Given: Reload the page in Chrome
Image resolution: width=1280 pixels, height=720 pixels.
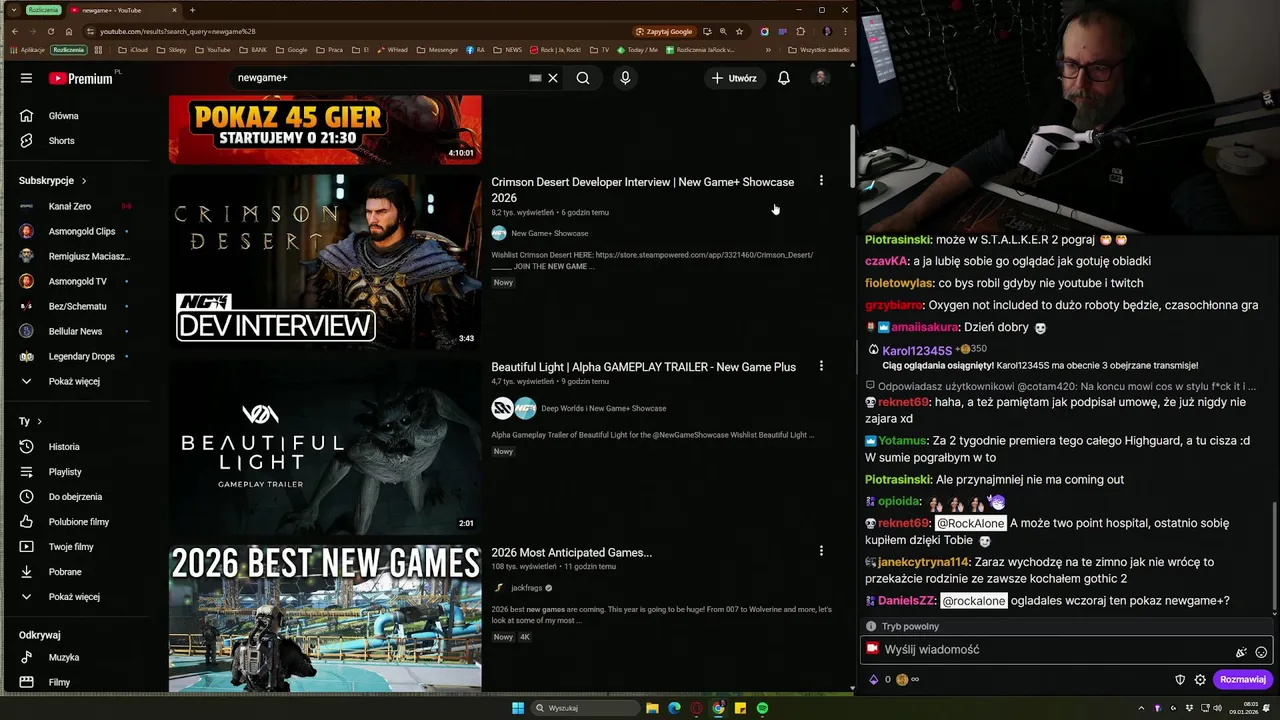Looking at the screenshot, I should pos(51,32).
